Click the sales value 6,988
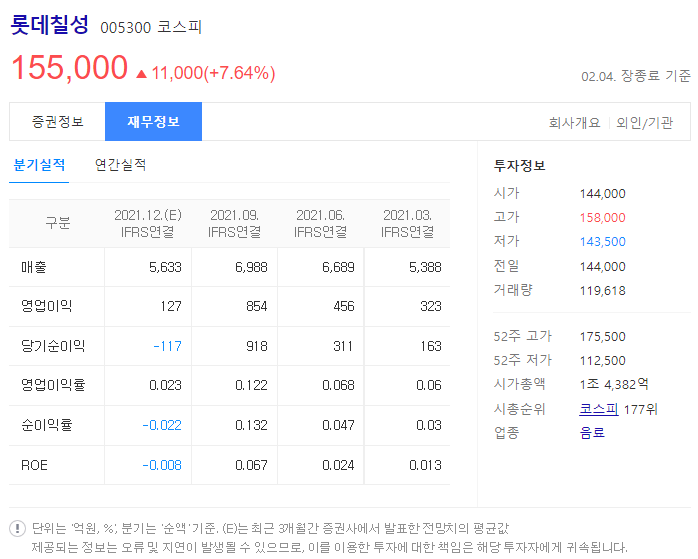 tap(252, 267)
